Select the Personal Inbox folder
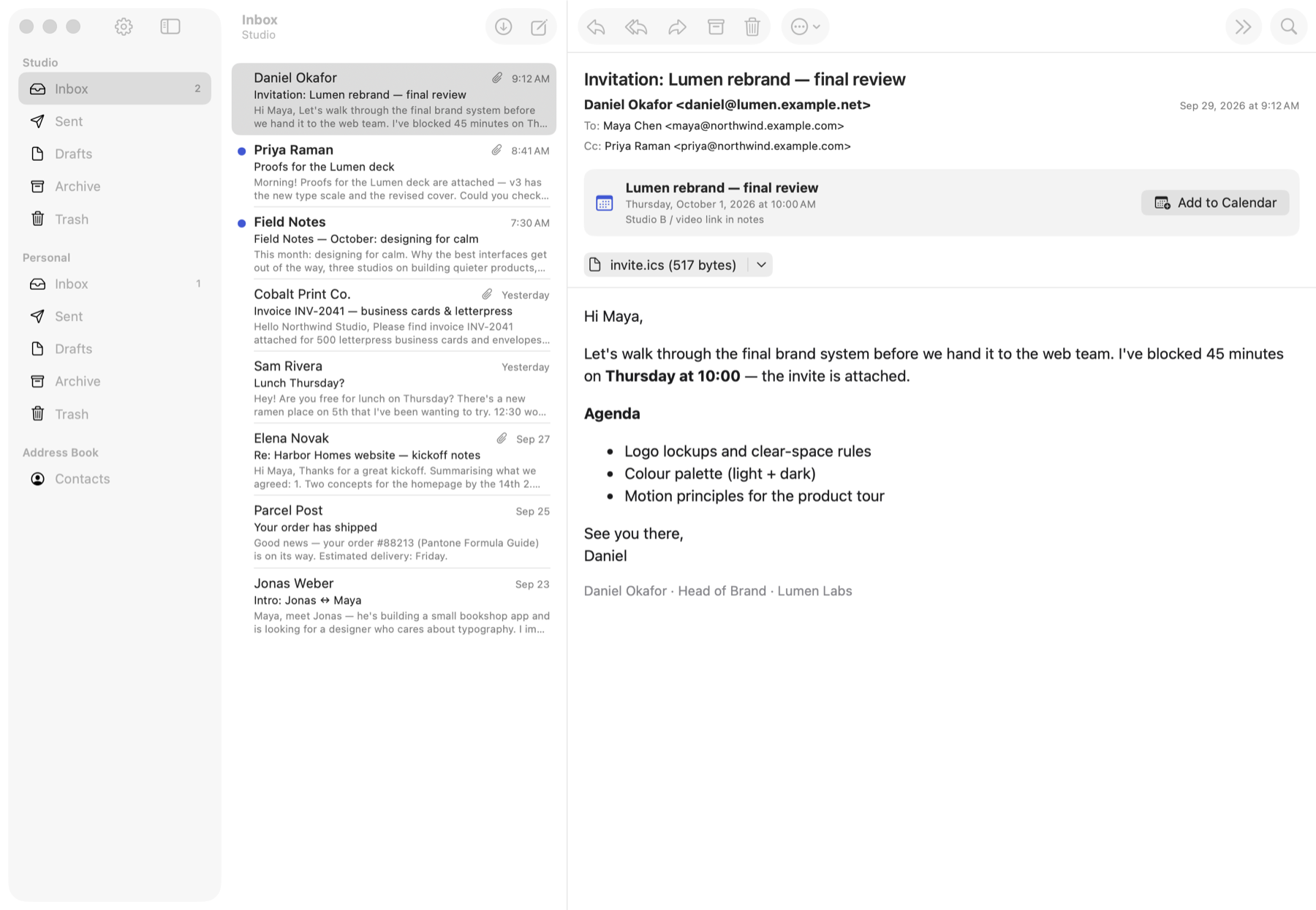The height and width of the screenshot is (910, 1316). (x=115, y=284)
